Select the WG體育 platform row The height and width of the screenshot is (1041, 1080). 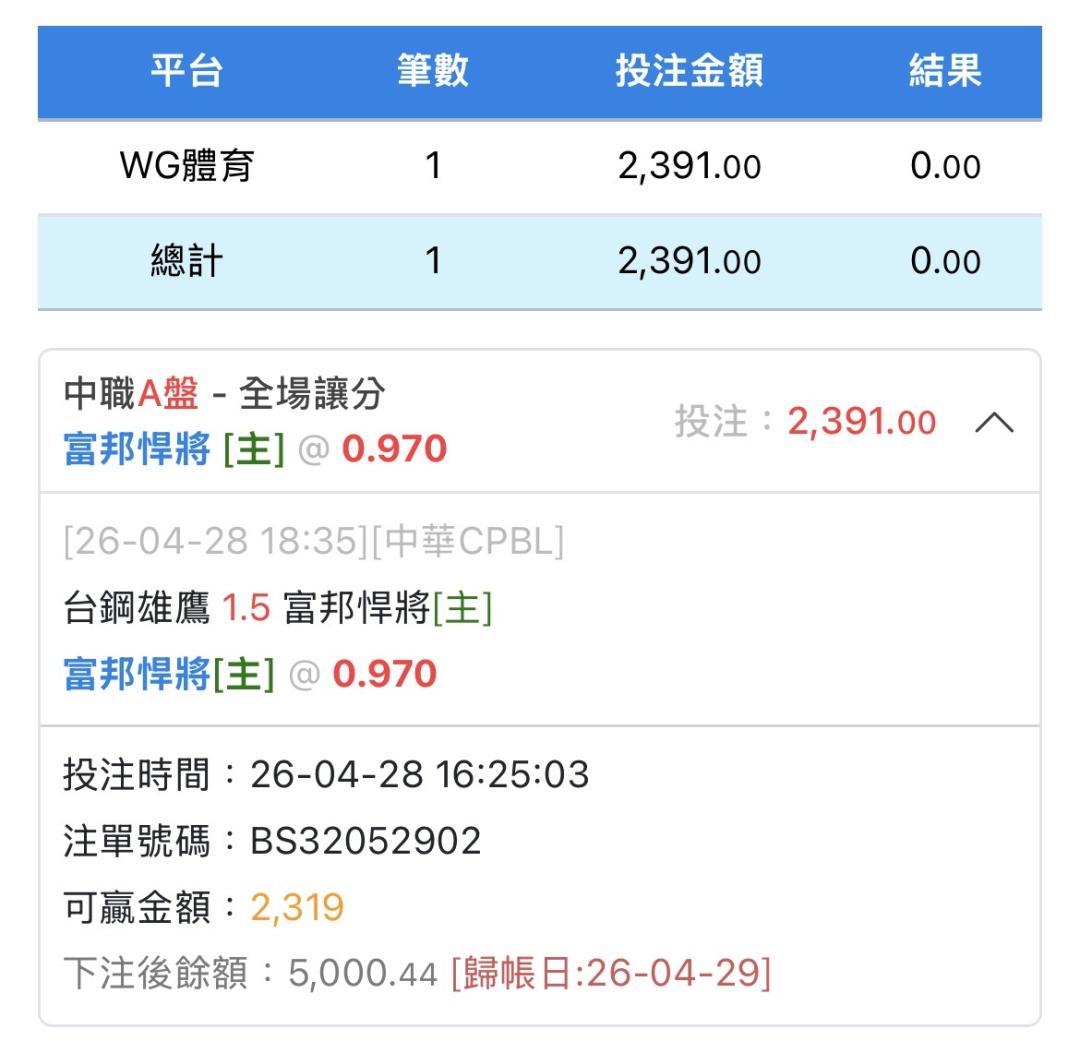coord(187,166)
